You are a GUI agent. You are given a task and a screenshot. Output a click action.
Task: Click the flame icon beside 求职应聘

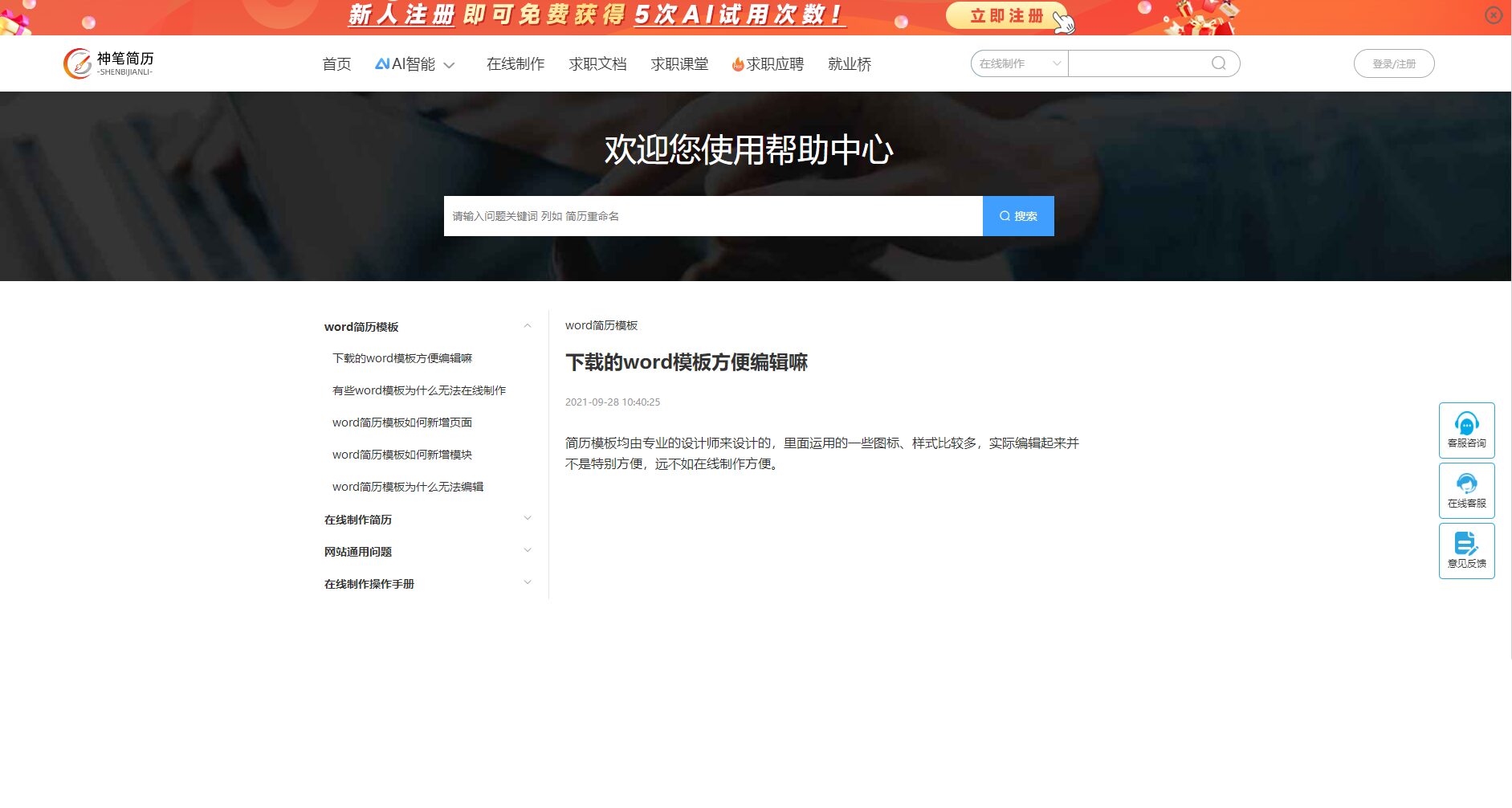coord(737,64)
